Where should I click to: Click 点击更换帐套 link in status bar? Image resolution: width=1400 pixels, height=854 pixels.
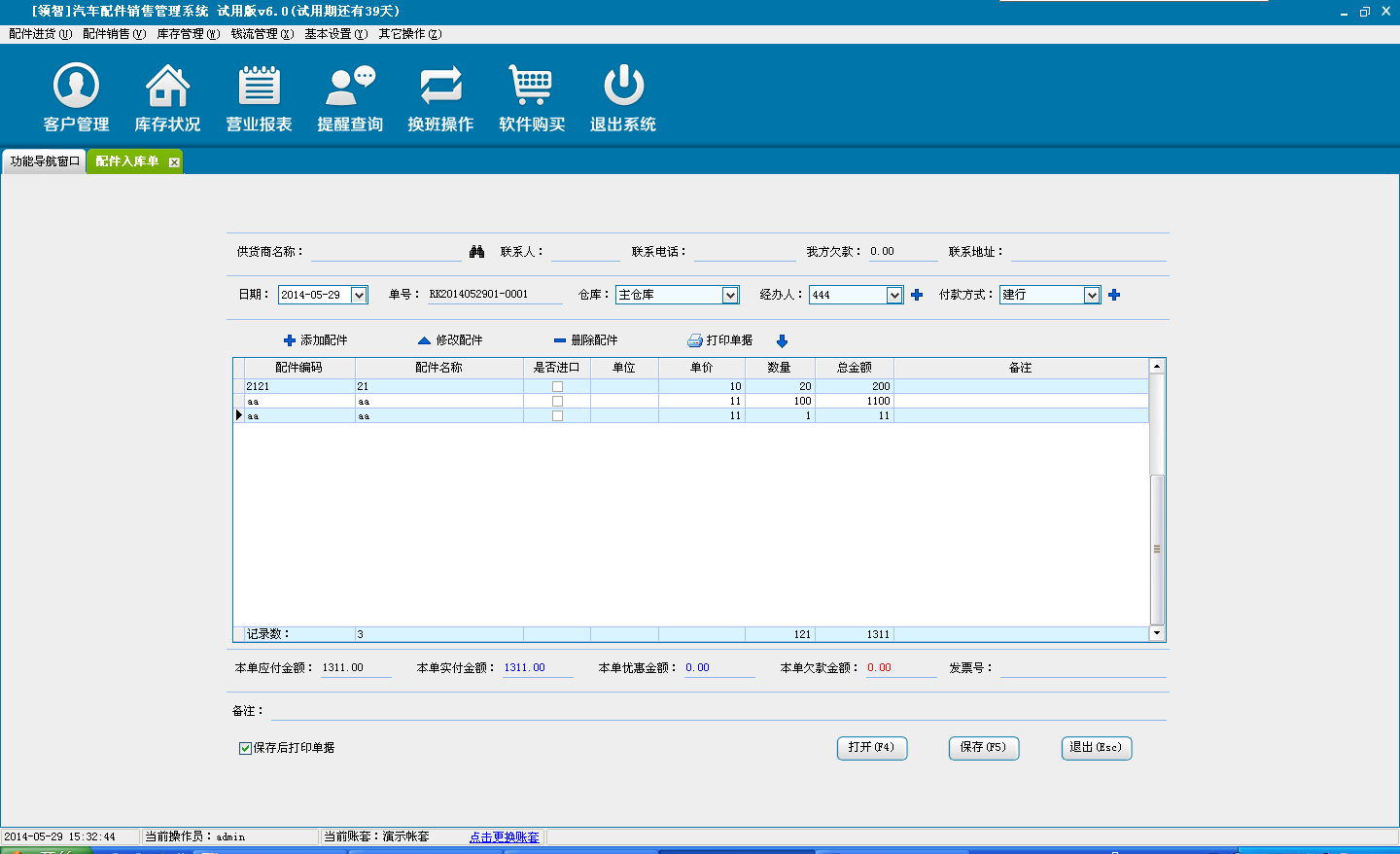coord(504,837)
